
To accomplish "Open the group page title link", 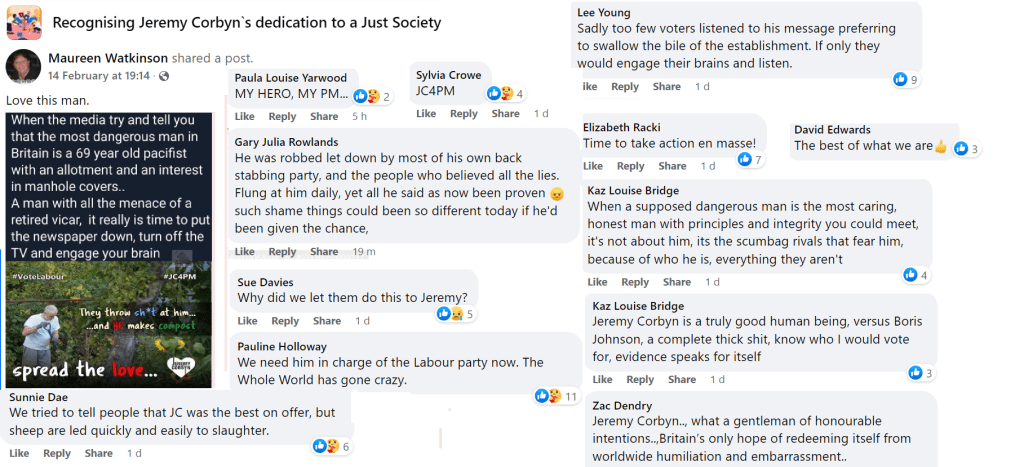I will point(246,21).
